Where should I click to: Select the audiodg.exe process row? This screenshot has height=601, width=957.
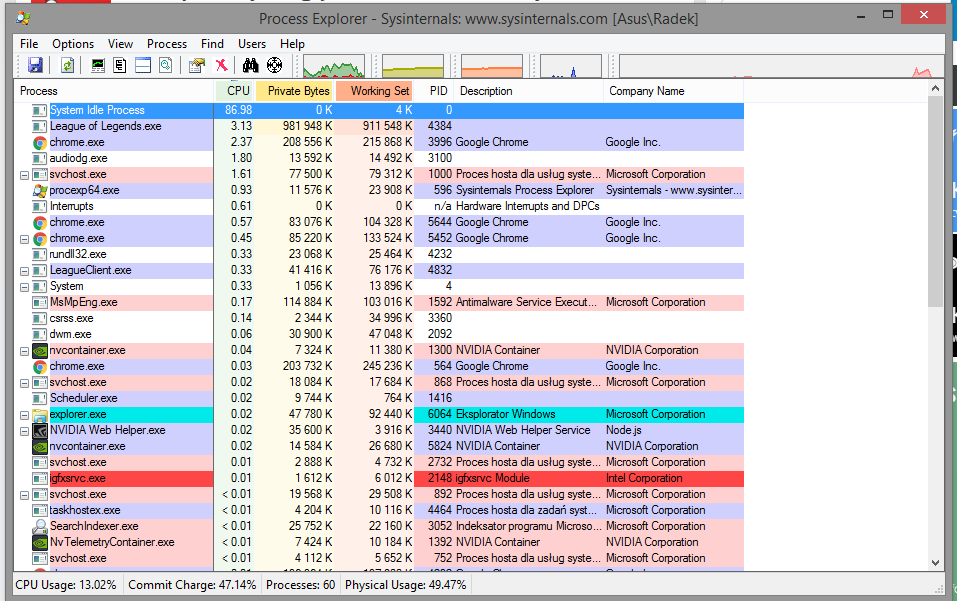tap(379, 159)
